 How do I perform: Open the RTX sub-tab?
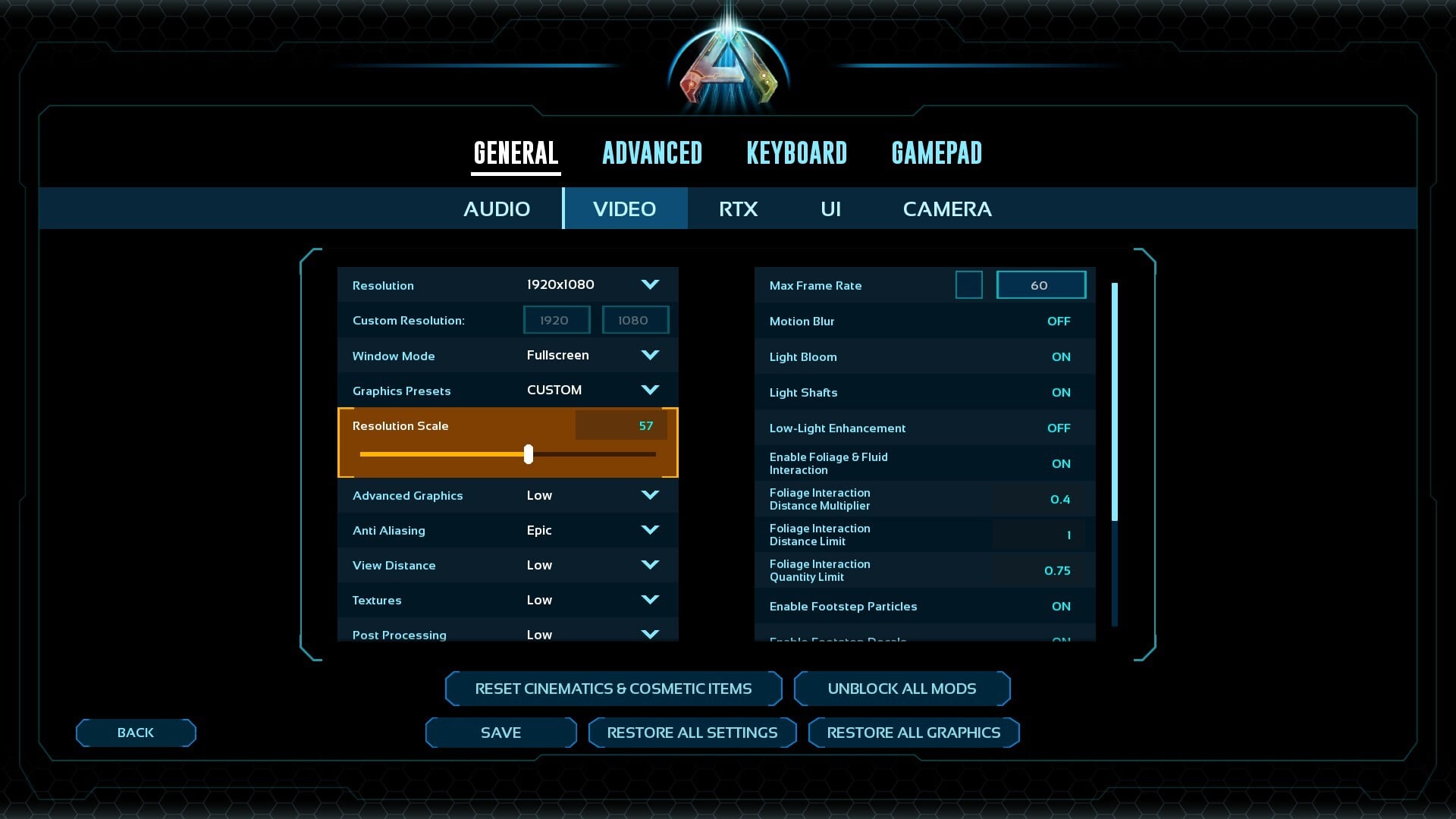[738, 209]
